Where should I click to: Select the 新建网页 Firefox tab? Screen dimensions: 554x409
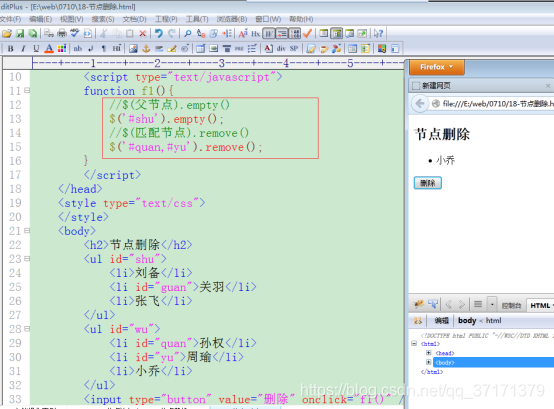point(481,85)
